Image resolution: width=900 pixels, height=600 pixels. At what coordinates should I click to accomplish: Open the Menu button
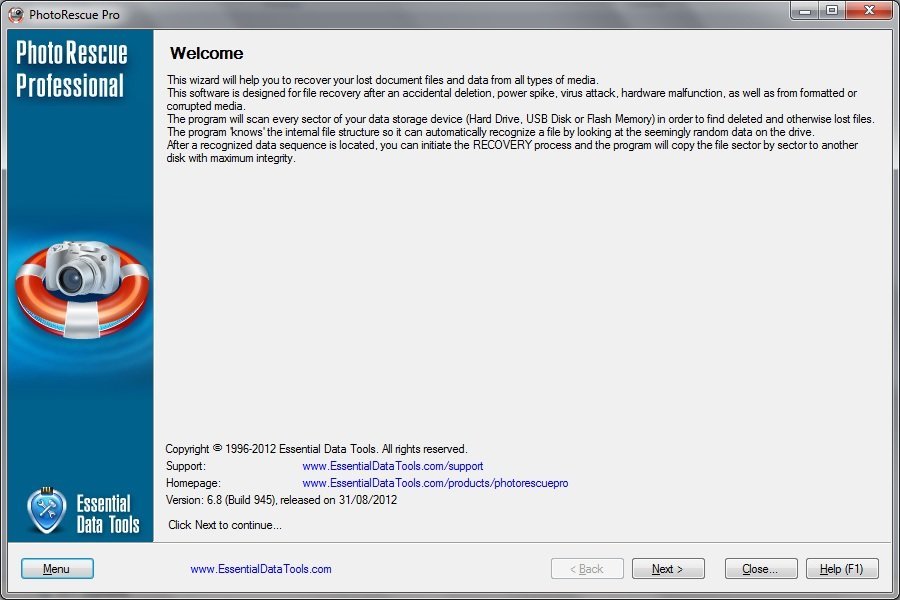[x=57, y=569]
